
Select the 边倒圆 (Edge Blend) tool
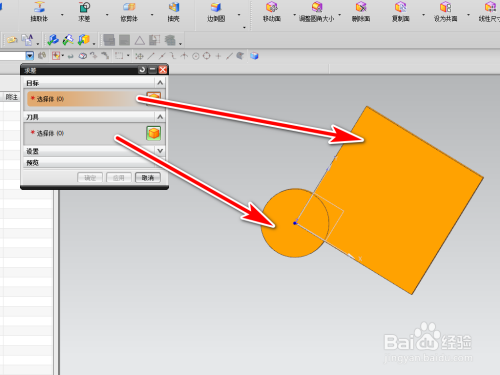[216, 12]
